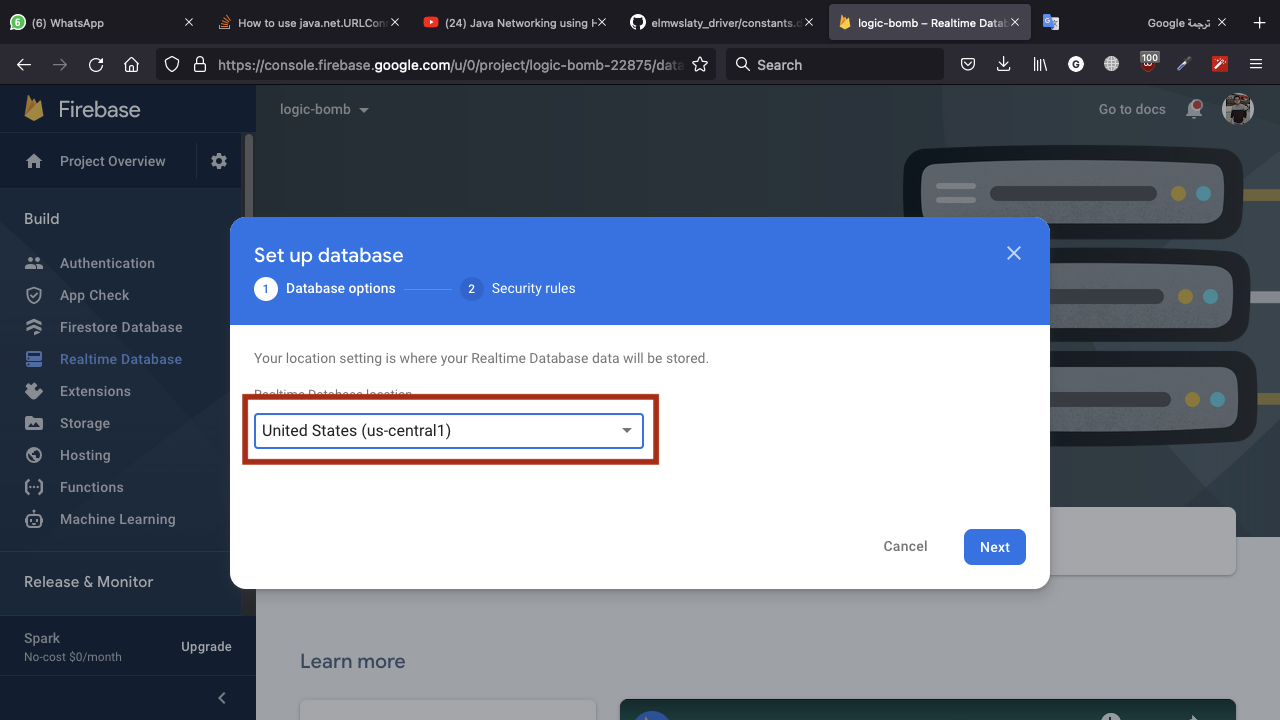Screen dimensions: 1280x720
Task: Open Project Overview home icon
Action: click(x=34, y=161)
